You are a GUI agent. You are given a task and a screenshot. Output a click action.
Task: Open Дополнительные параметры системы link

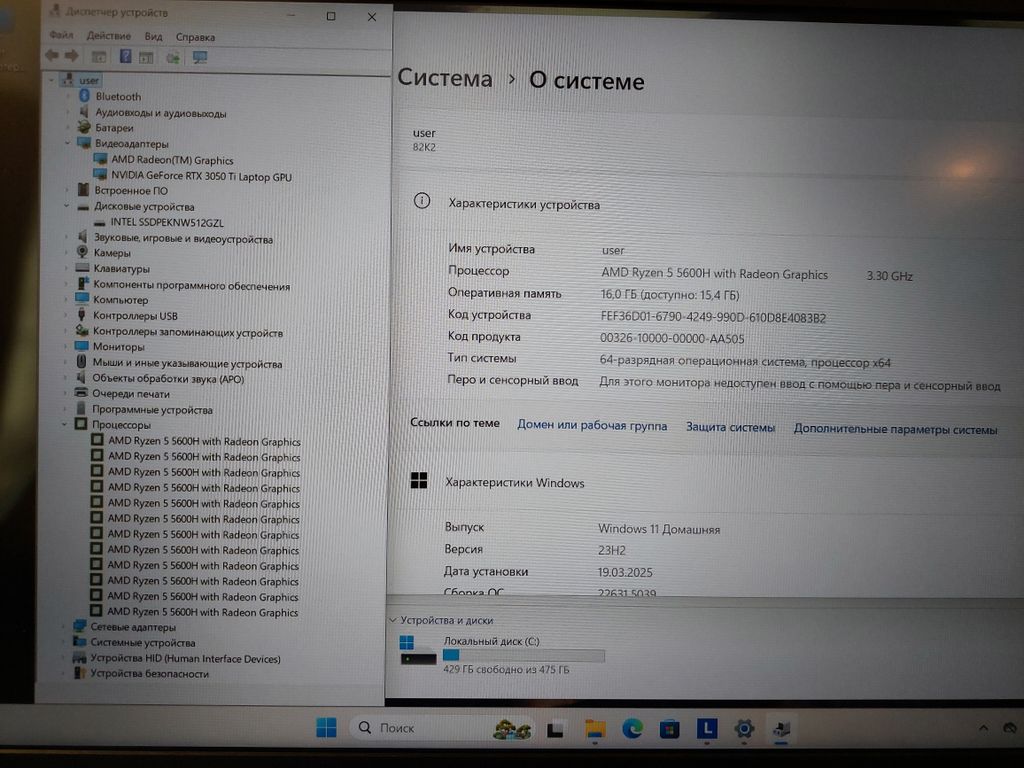pos(895,430)
